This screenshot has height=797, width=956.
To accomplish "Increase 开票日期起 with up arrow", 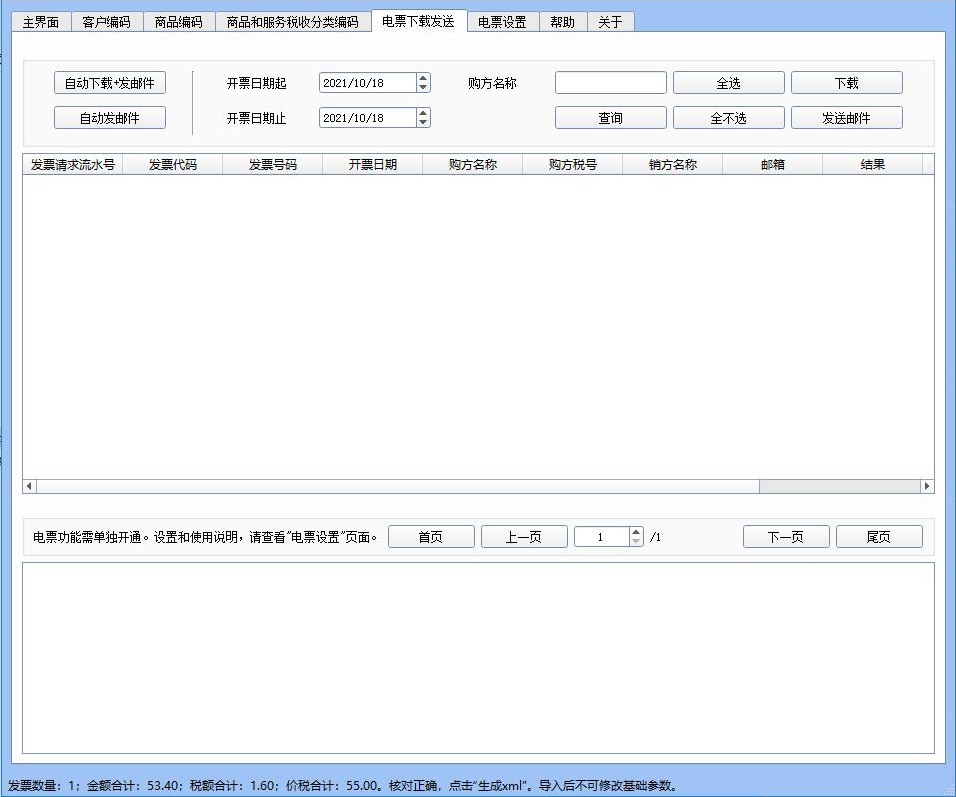I will click(x=423, y=78).
